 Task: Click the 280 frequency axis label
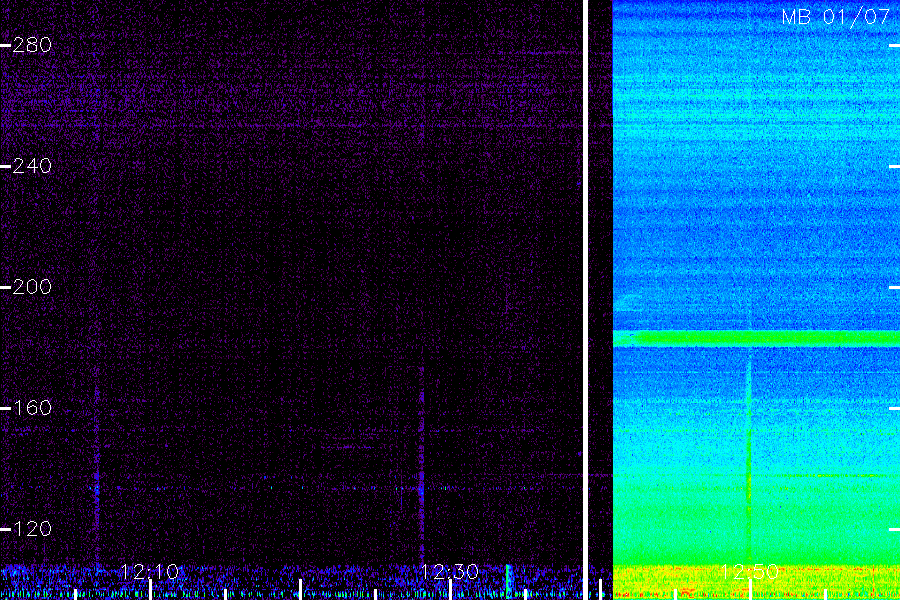point(32,45)
